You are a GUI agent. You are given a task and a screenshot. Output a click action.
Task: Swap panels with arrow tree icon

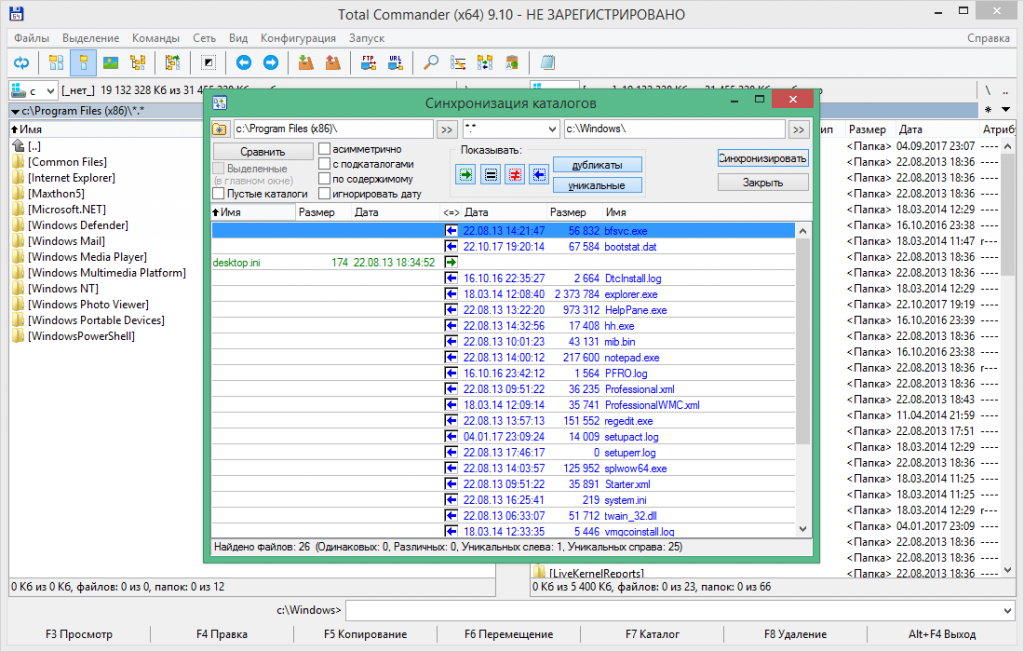click(x=172, y=63)
